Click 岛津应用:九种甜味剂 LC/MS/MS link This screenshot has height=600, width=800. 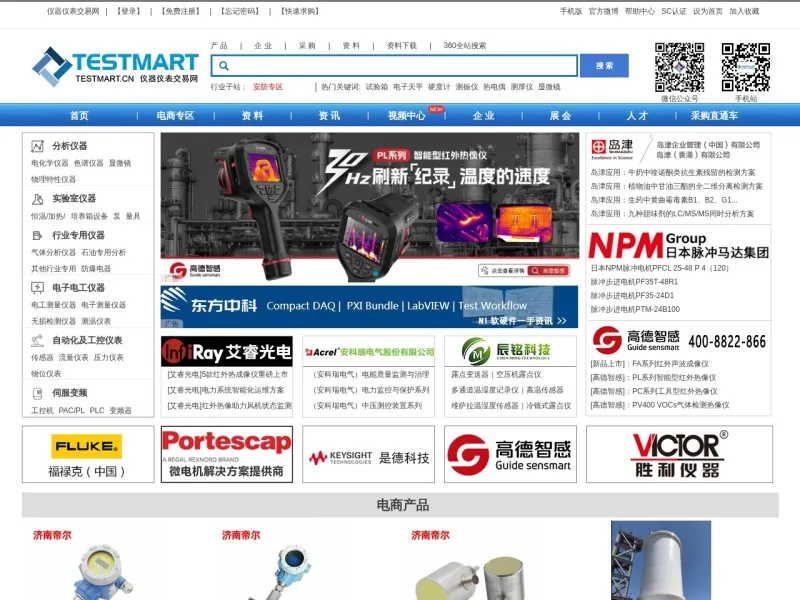point(672,214)
